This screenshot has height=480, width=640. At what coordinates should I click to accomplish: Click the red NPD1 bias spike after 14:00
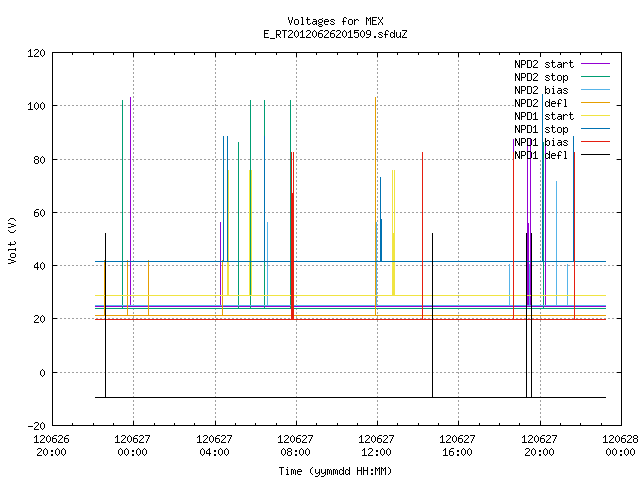coord(422,235)
